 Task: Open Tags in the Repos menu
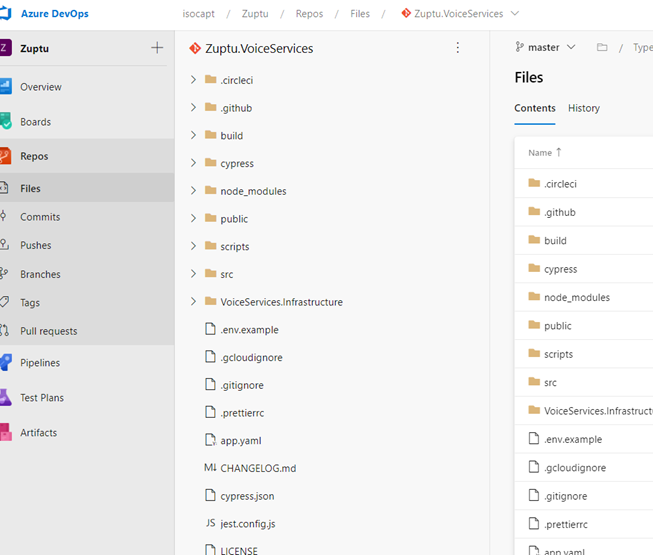coord(30,302)
